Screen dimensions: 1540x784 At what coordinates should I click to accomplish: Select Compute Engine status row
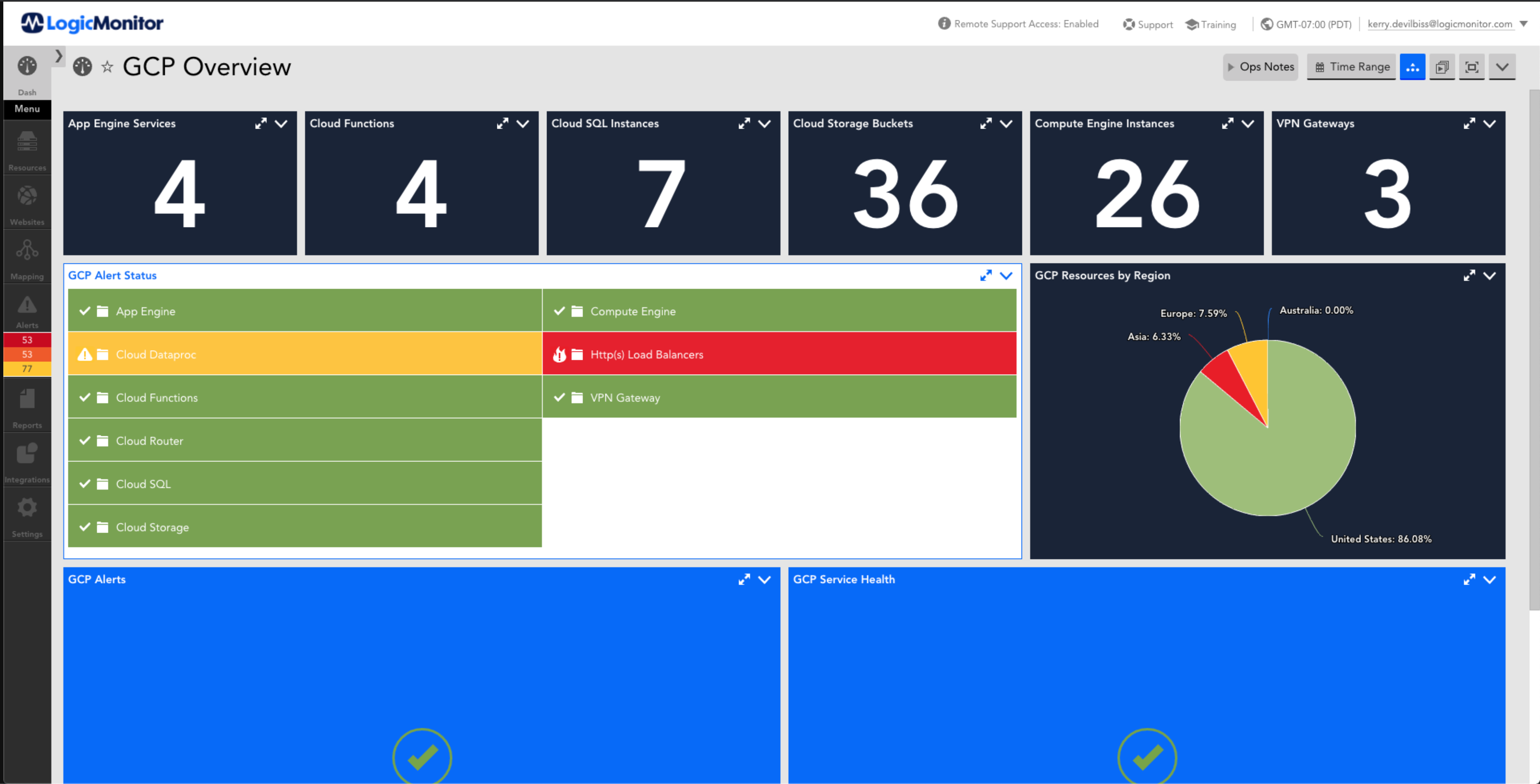coord(780,311)
